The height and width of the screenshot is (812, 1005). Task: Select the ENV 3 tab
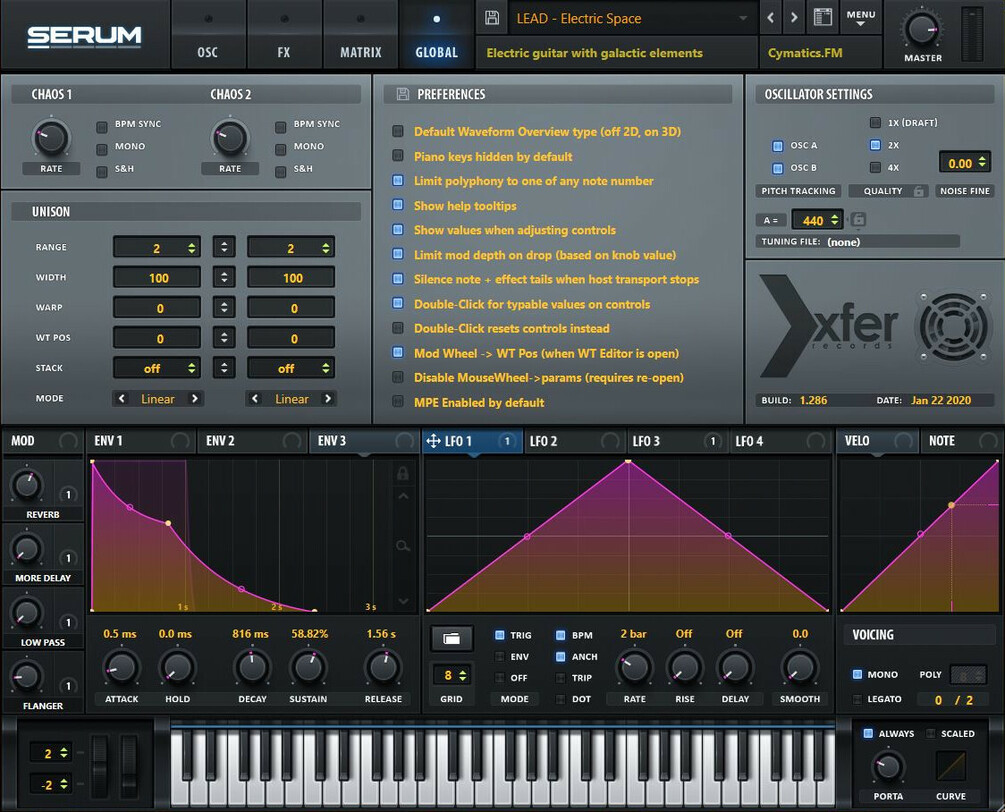tap(365, 441)
